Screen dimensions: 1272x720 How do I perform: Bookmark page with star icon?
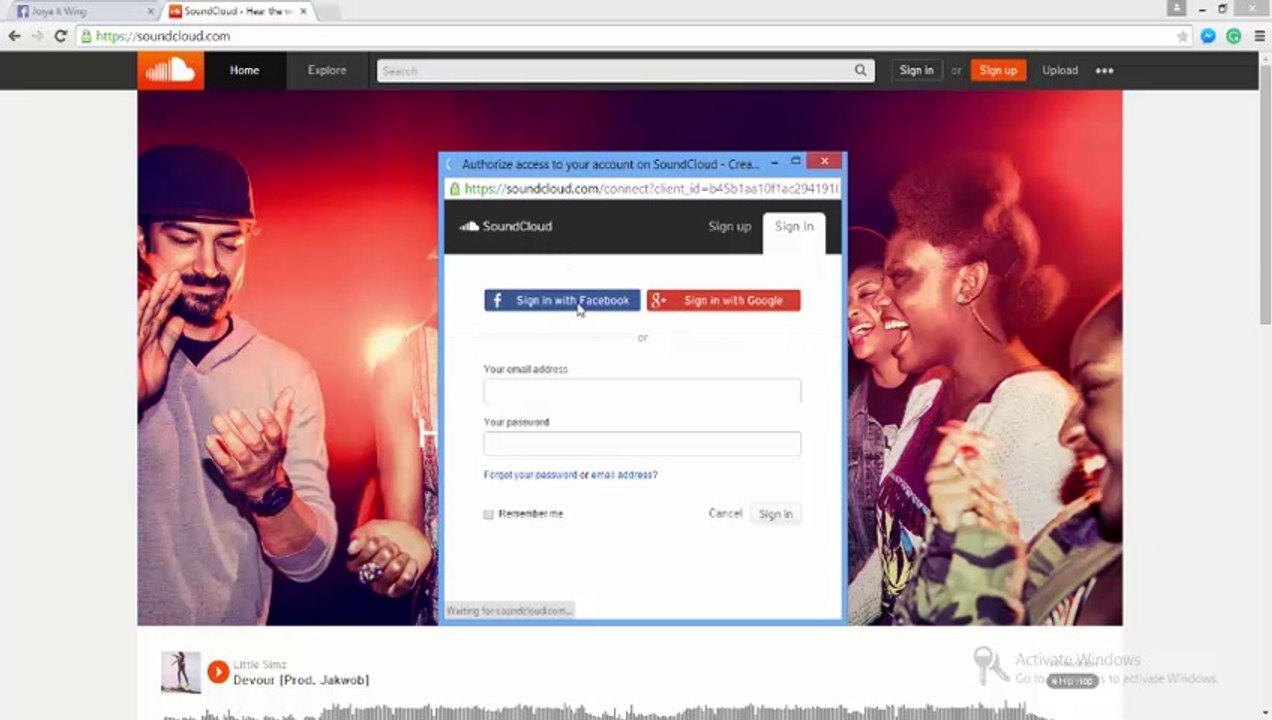click(1182, 36)
